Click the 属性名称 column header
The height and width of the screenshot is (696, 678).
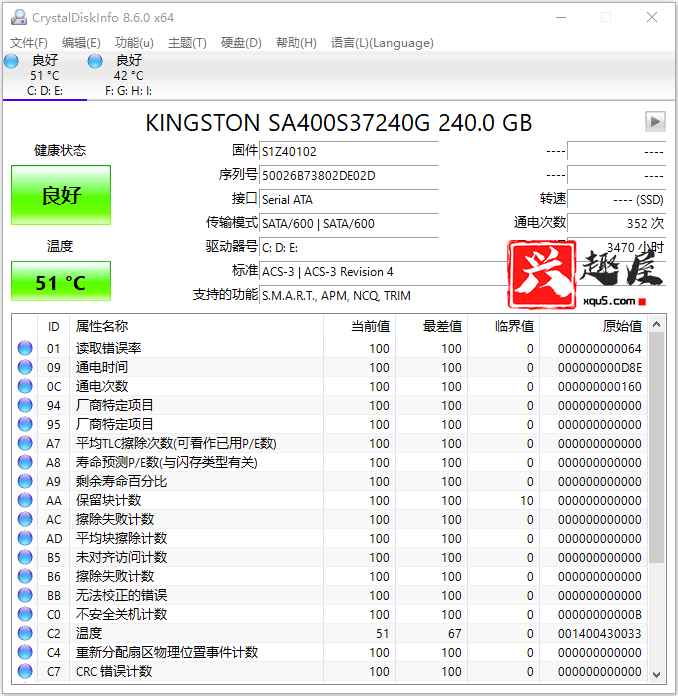(x=196, y=327)
